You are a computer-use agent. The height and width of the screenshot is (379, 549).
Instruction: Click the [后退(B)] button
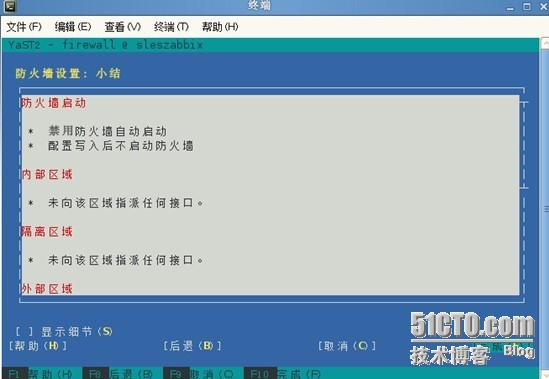pos(193,346)
